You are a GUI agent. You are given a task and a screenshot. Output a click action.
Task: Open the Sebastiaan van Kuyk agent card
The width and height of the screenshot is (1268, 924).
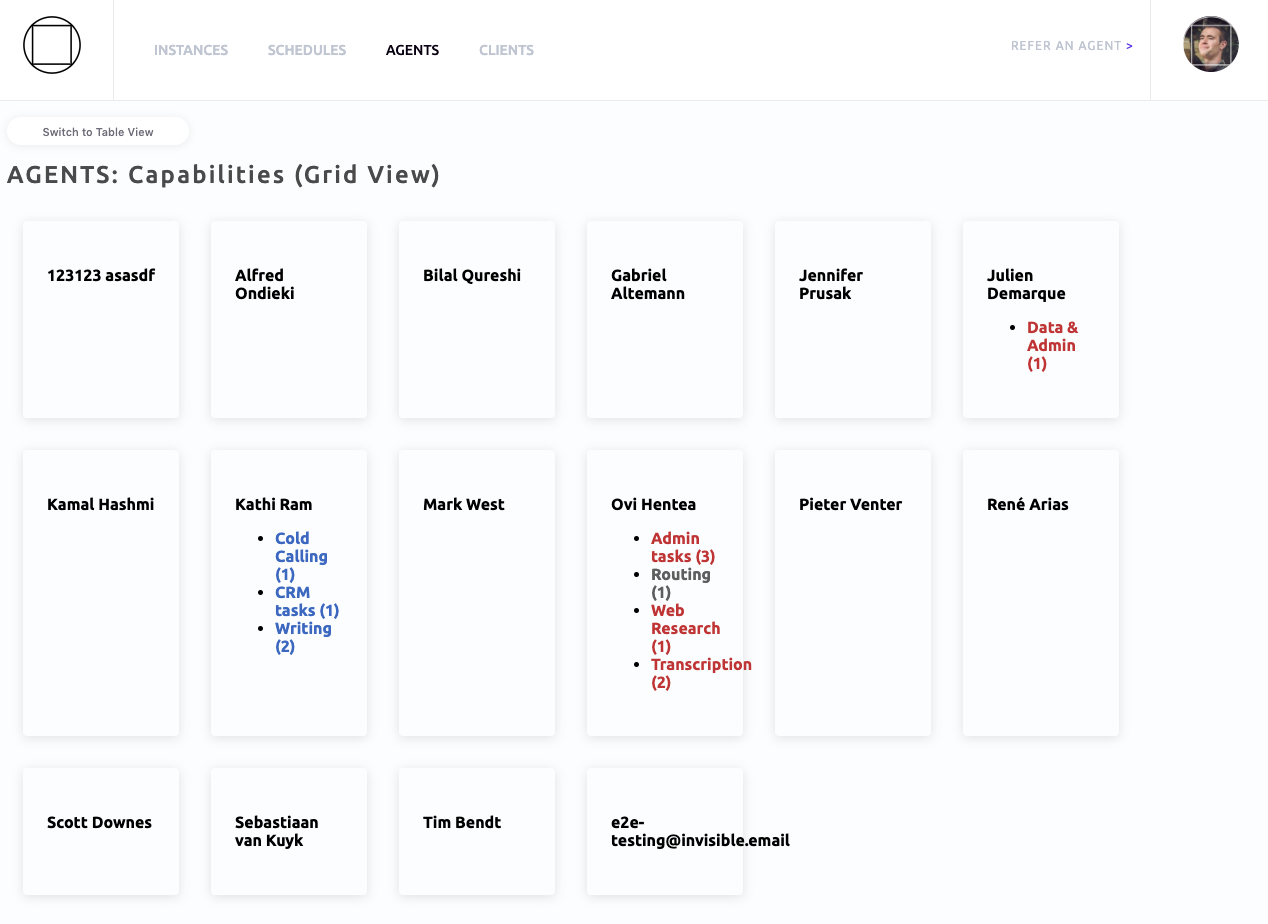[289, 831]
